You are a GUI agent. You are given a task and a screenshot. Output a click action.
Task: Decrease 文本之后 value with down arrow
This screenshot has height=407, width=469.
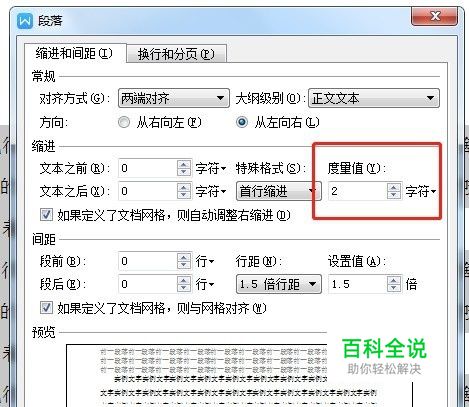(x=184, y=195)
